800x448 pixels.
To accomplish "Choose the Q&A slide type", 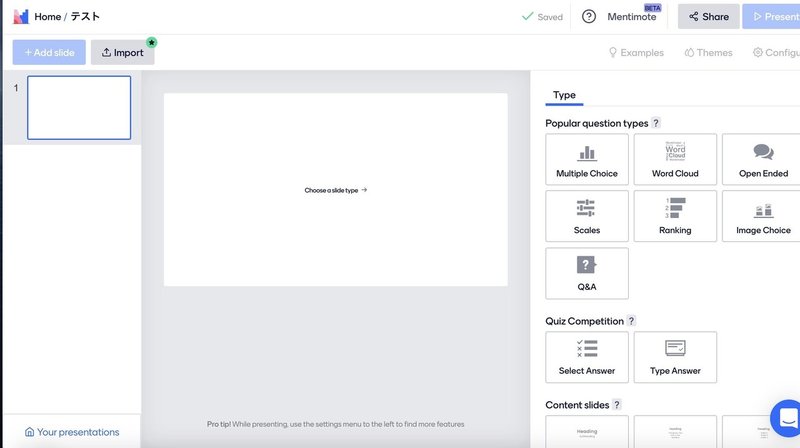I will [x=587, y=273].
